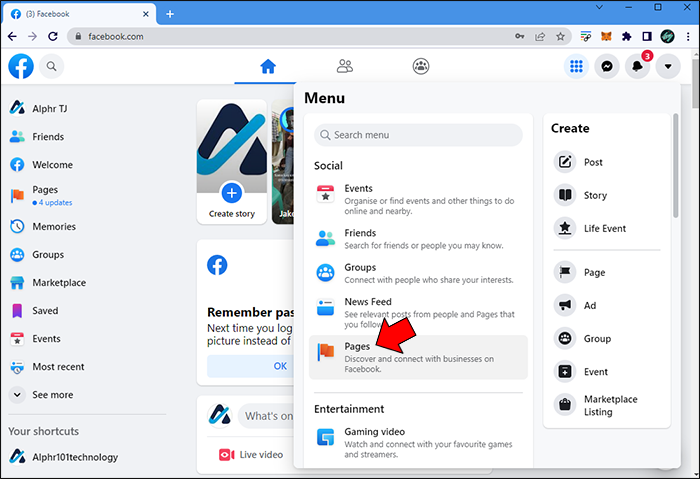Open the Notifications bell icon
700x479 pixels.
638,67
